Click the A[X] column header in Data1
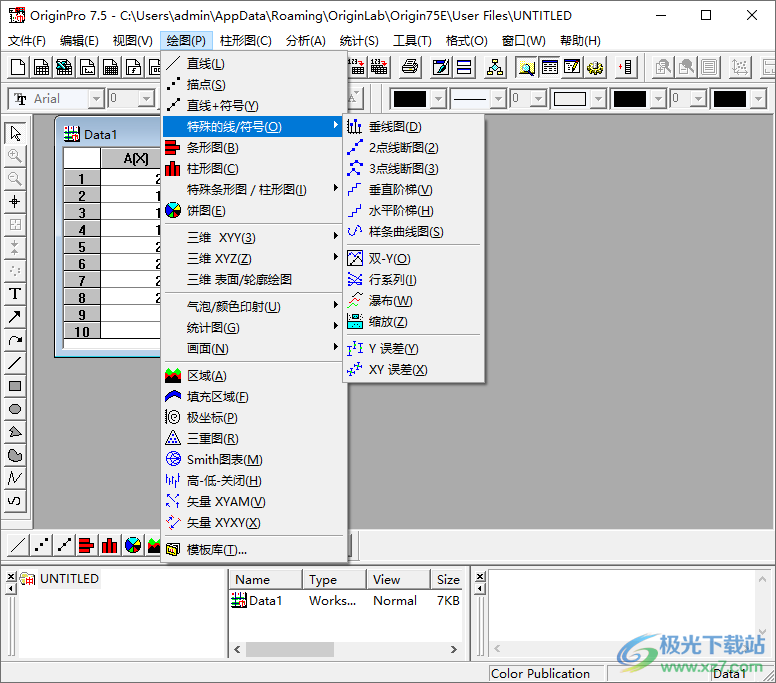The width and height of the screenshot is (776, 683). [131, 159]
